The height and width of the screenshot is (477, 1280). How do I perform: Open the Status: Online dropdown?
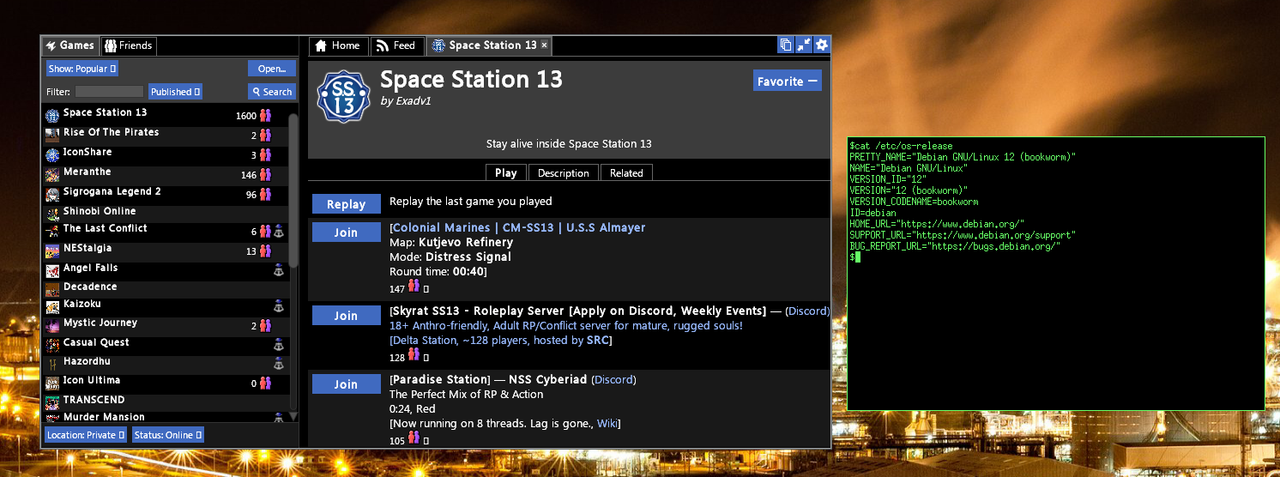tap(167, 435)
